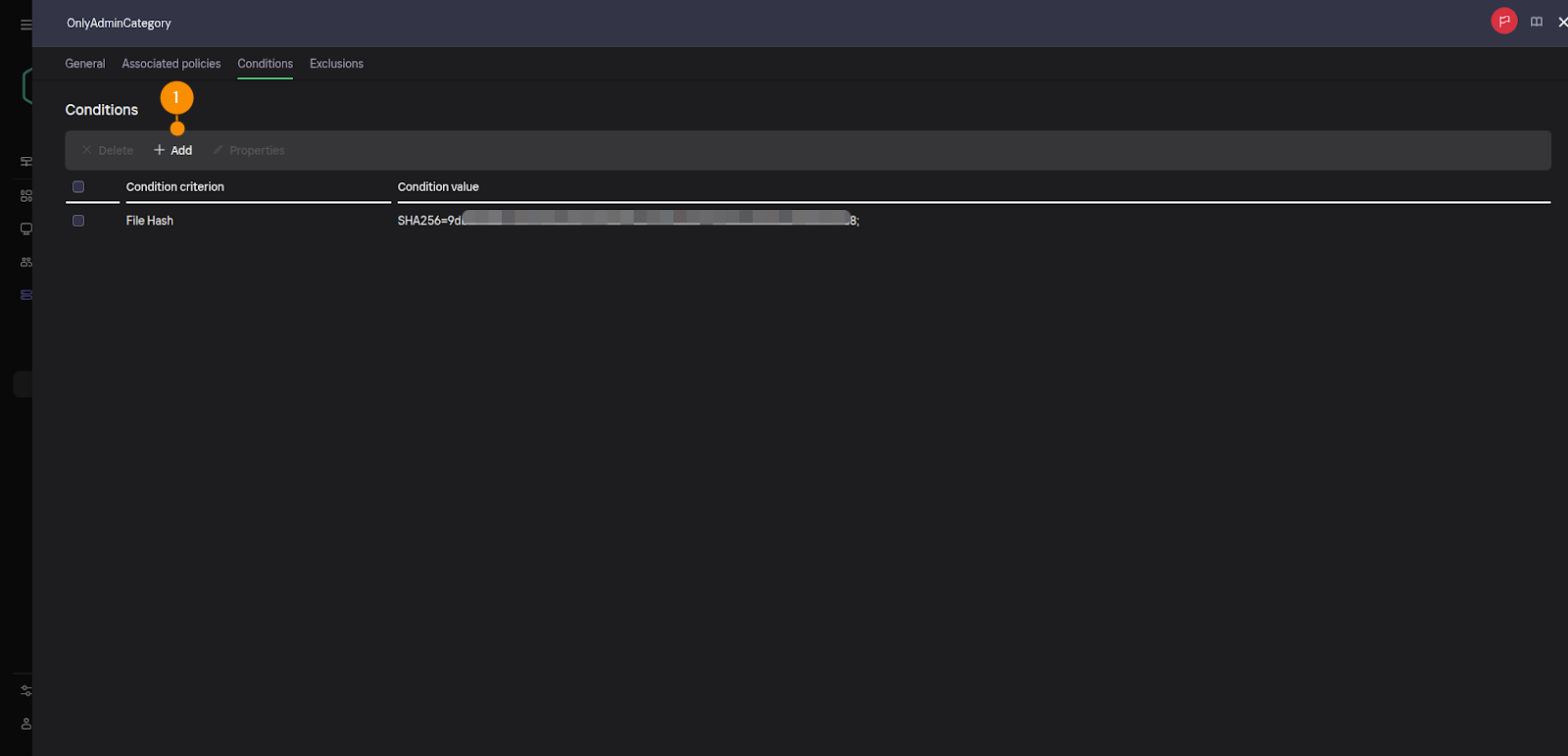Switch to the General tab
The height and width of the screenshot is (756, 1568).
(x=84, y=64)
